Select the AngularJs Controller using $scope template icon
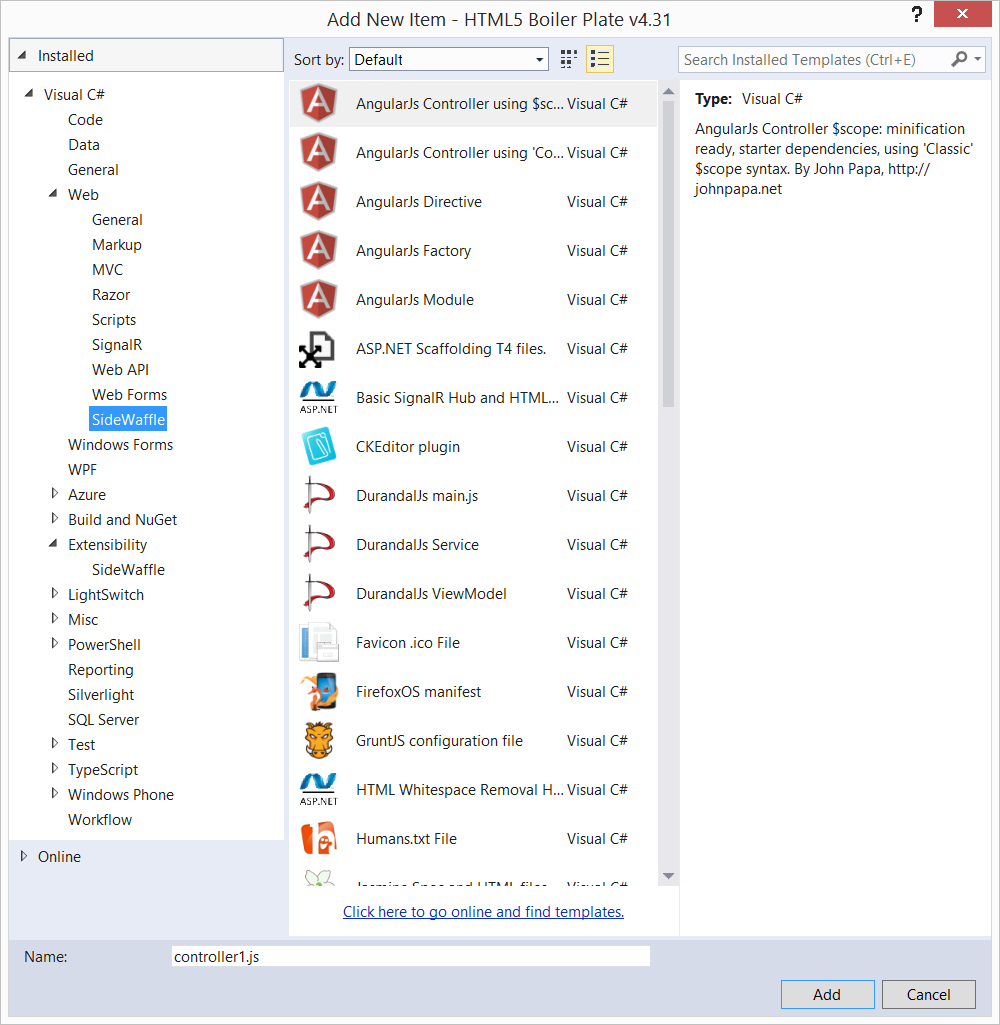Viewport: 1000px width, 1025px height. pyautogui.click(x=318, y=103)
